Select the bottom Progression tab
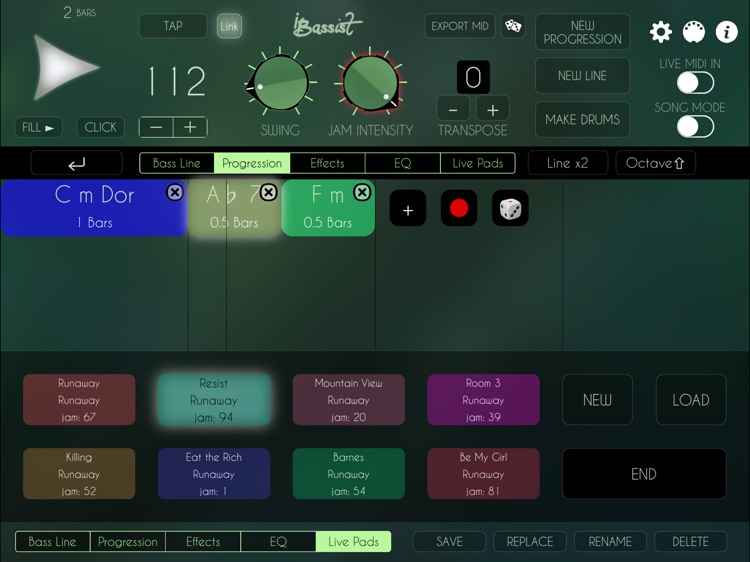The image size is (750, 562). [128, 541]
